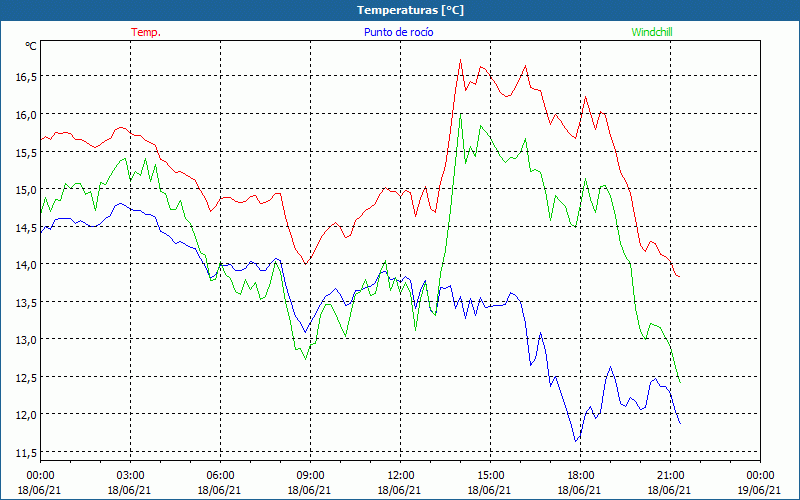Click the 09:00 time axis label

tap(310, 476)
